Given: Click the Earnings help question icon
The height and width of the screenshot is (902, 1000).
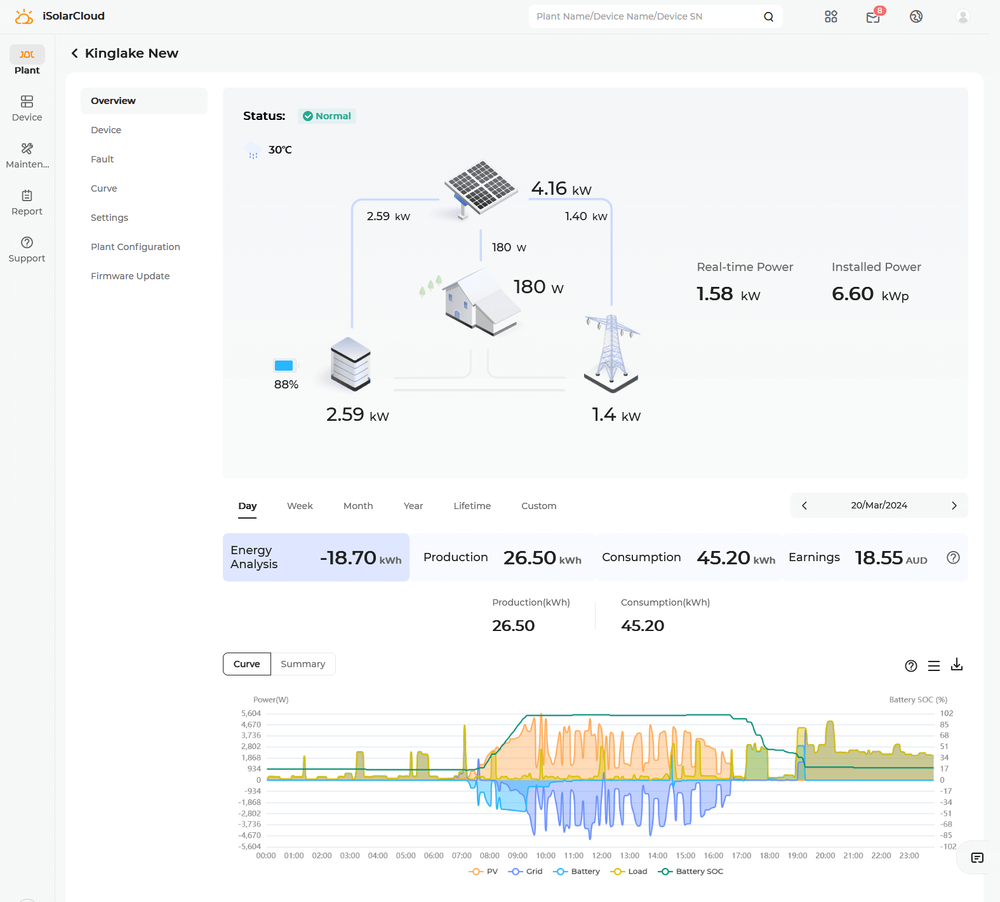Looking at the screenshot, I should click(953, 558).
